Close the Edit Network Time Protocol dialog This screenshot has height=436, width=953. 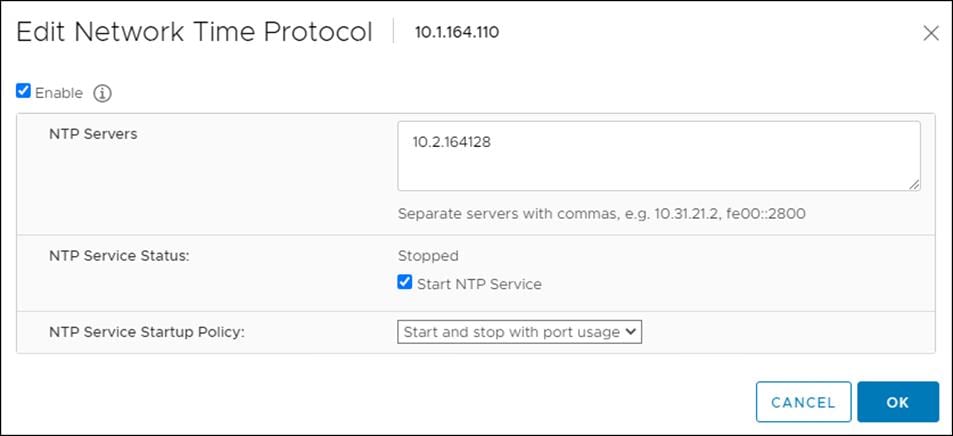click(x=931, y=33)
